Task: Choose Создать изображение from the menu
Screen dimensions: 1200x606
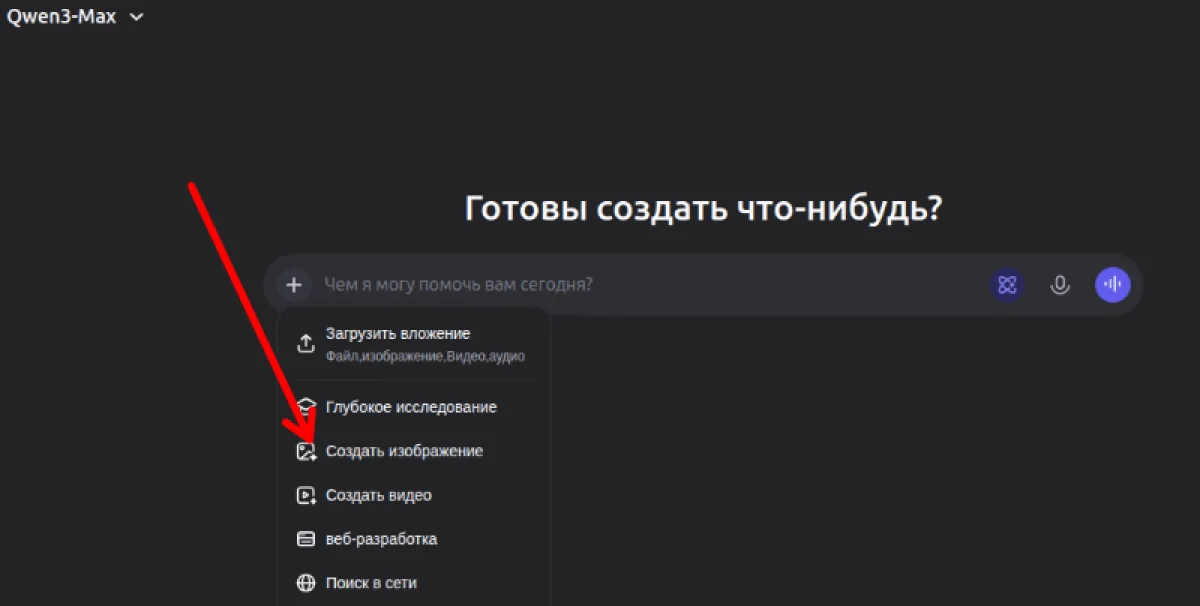Action: (404, 450)
